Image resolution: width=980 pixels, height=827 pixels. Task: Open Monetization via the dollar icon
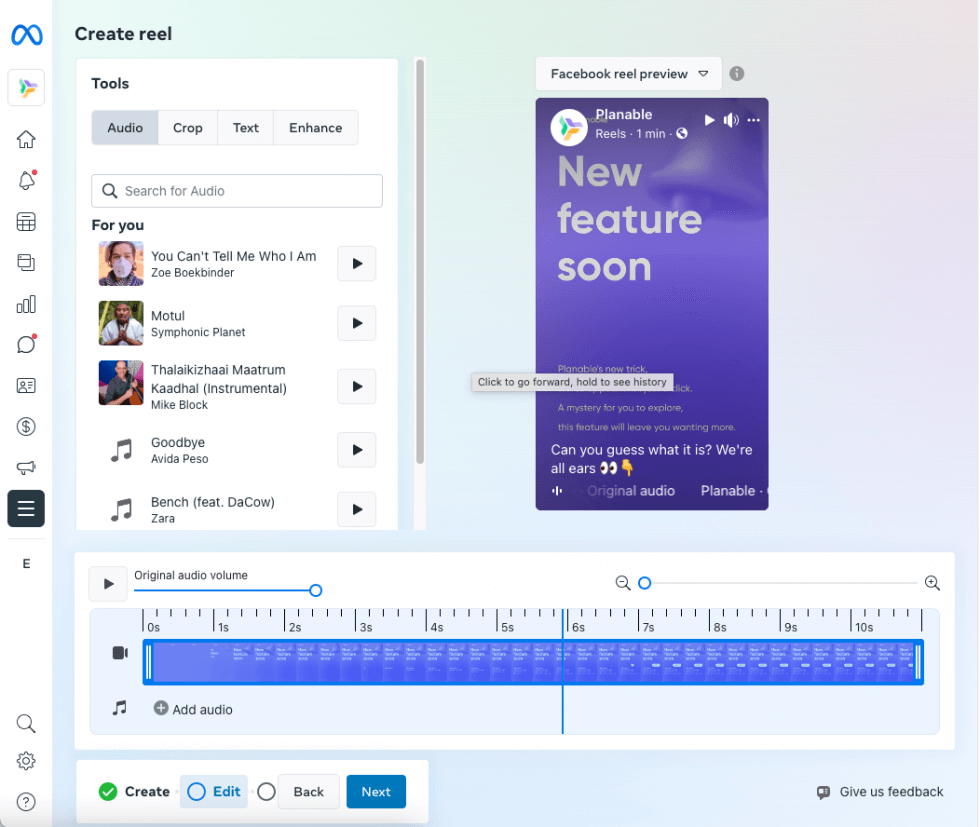click(x=26, y=426)
